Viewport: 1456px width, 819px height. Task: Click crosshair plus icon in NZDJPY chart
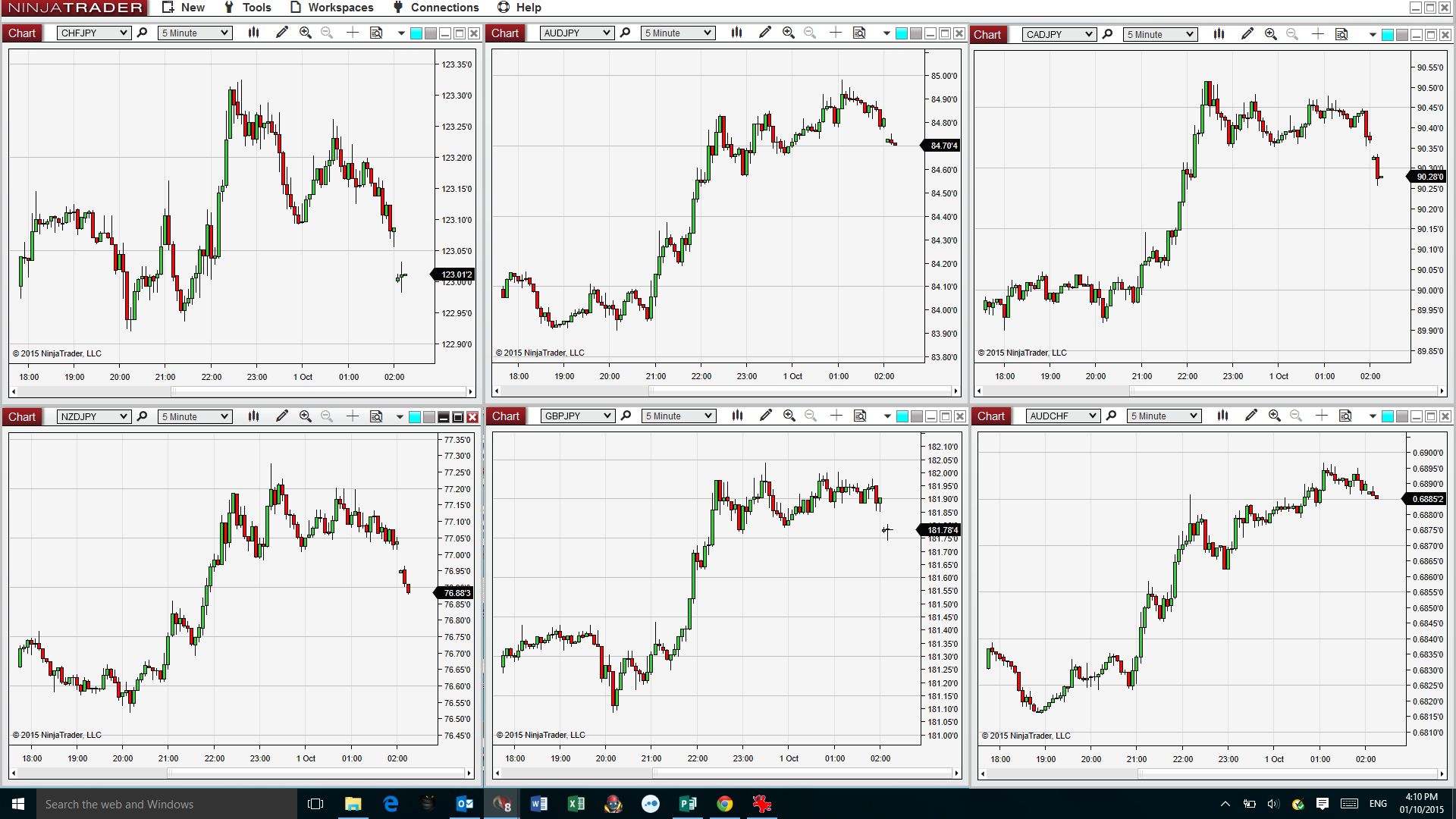pyautogui.click(x=352, y=416)
